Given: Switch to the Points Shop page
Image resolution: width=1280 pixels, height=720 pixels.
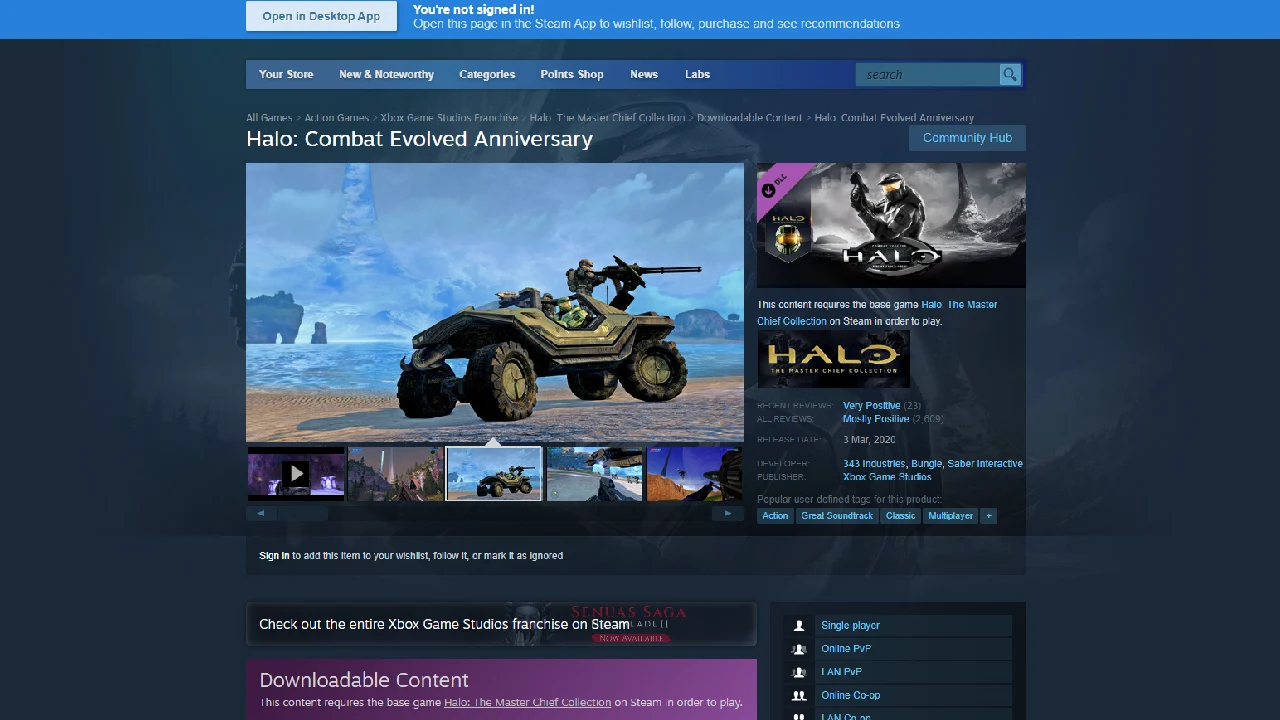Looking at the screenshot, I should [571, 74].
